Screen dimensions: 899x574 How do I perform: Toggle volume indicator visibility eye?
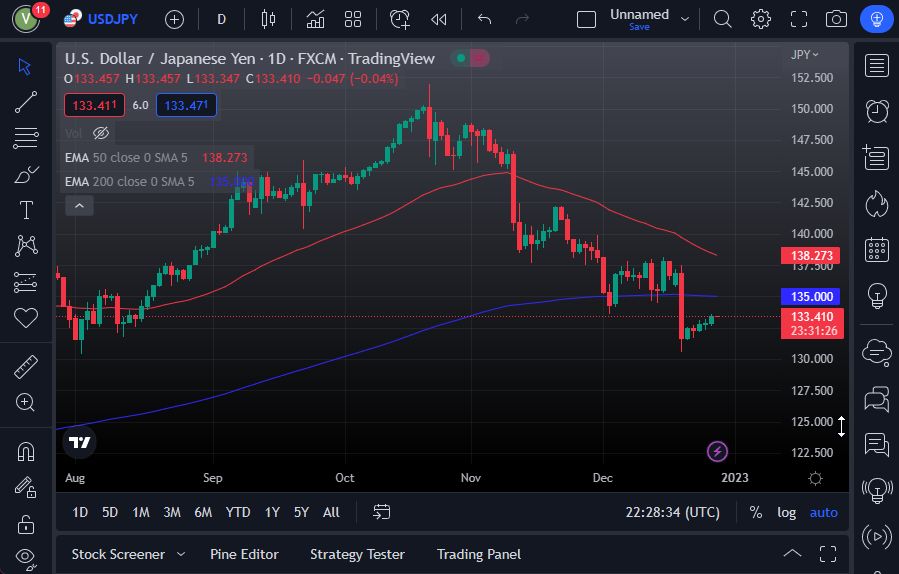pos(100,133)
